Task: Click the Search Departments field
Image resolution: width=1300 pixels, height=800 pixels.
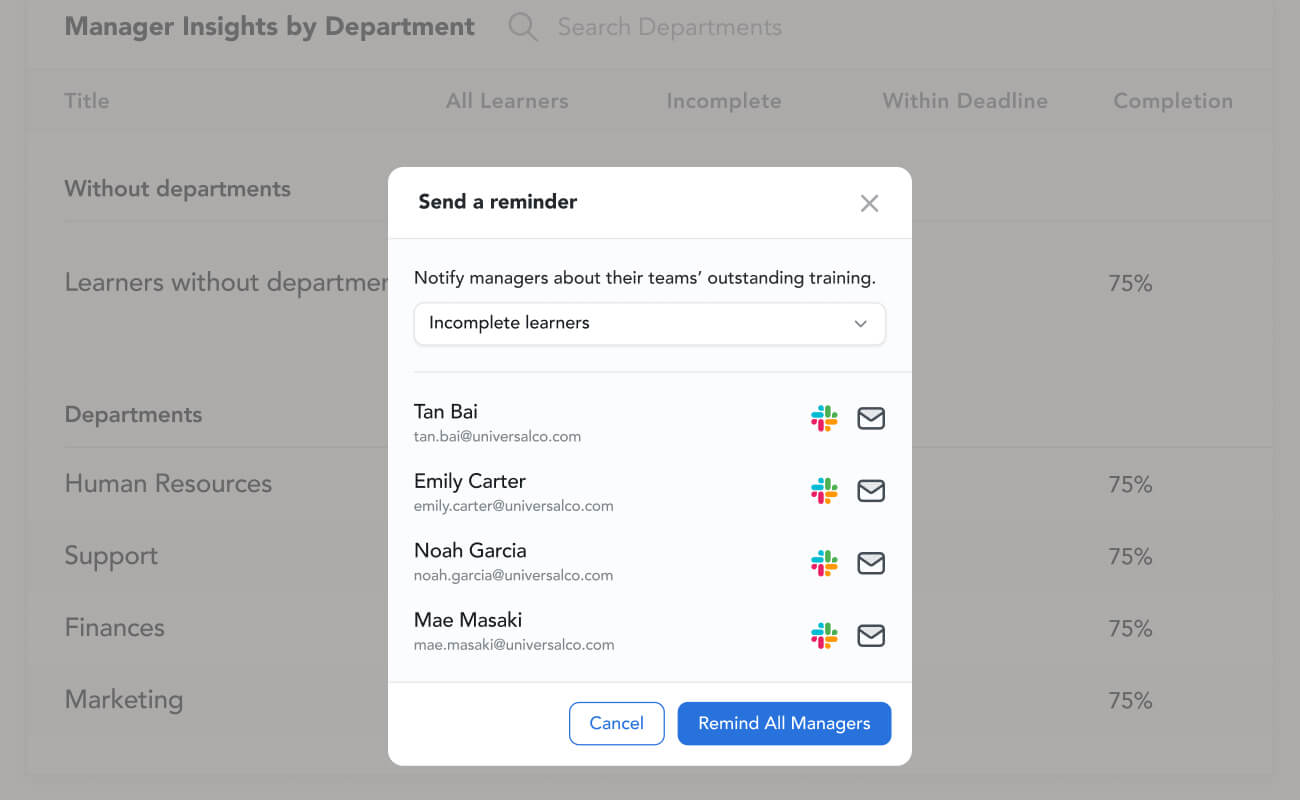Action: pos(669,27)
